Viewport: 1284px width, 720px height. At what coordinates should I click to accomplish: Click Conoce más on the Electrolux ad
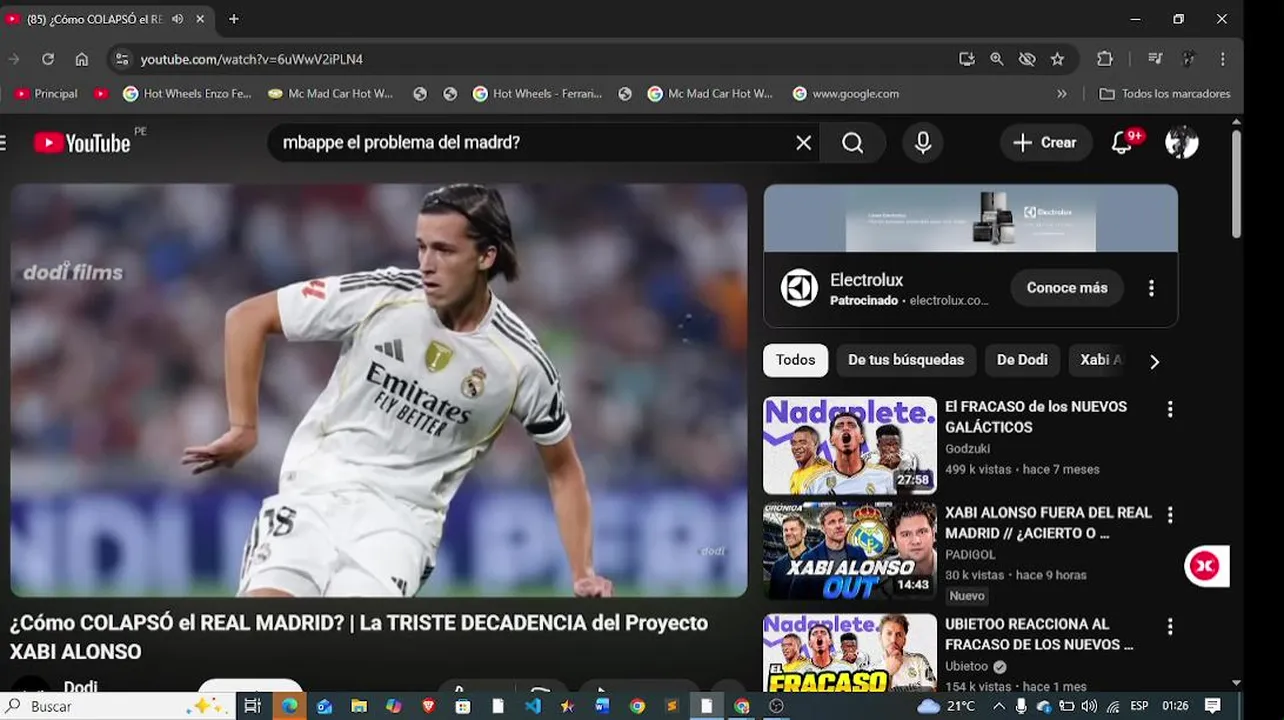[1067, 288]
